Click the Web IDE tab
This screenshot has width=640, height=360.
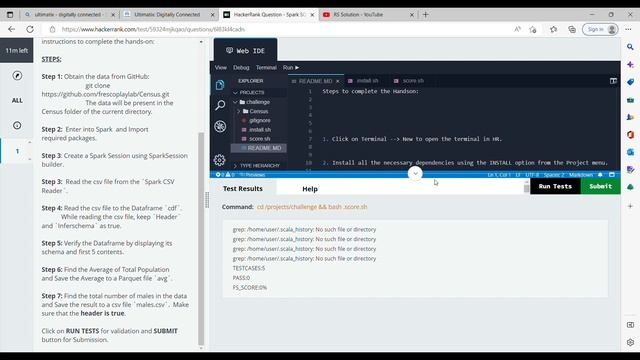point(245,51)
